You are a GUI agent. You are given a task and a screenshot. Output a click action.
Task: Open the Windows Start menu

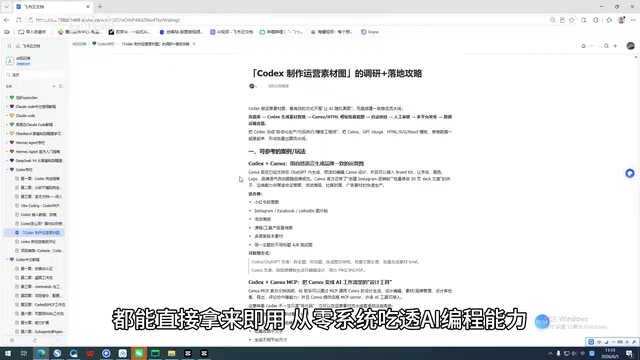[8, 353]
